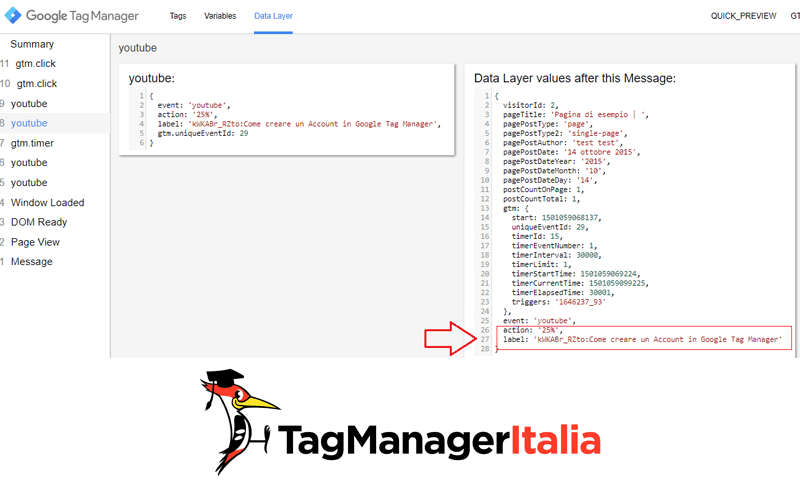Select event 1 Message

pos(32,262)
